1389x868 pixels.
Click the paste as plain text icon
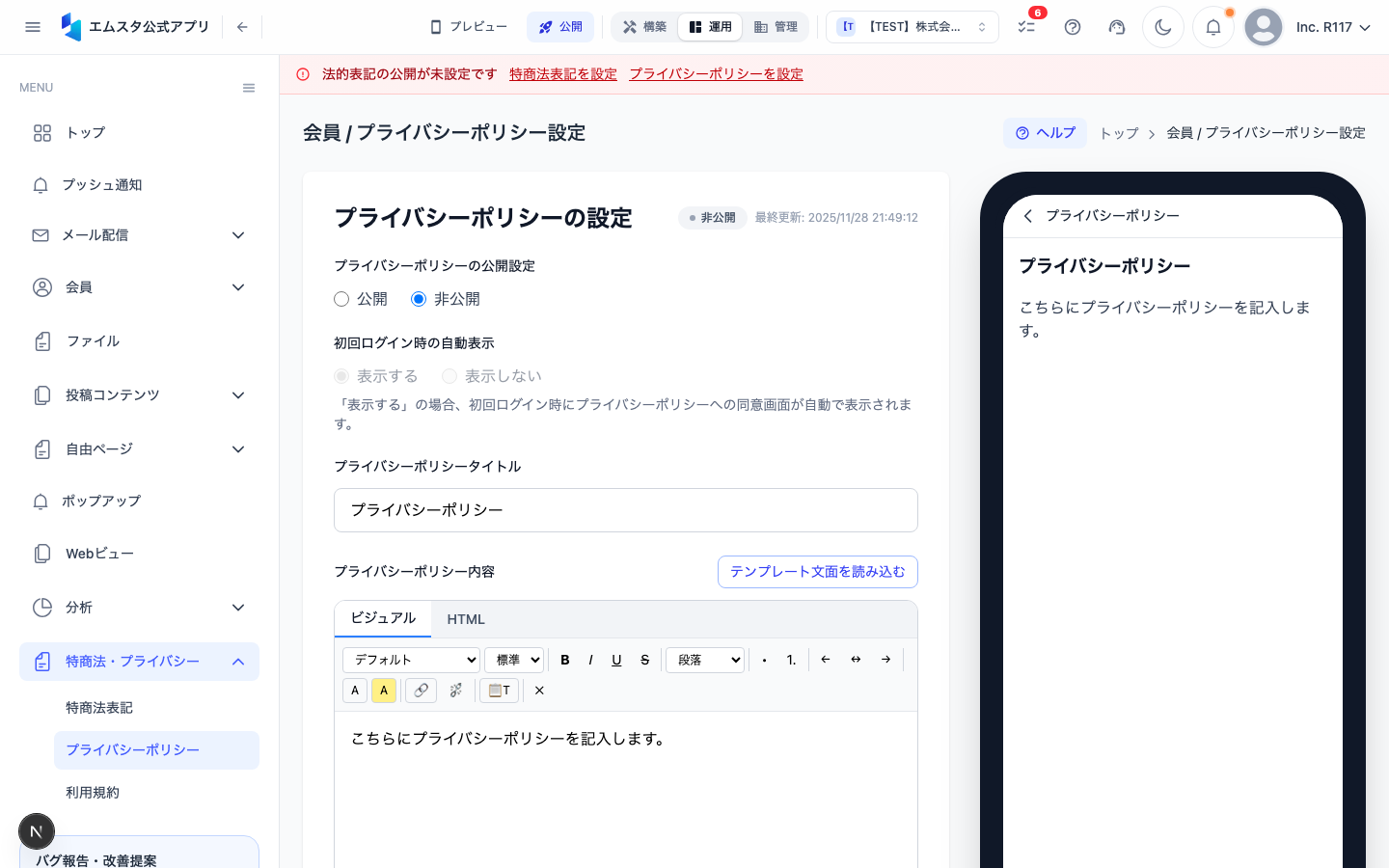499,691
